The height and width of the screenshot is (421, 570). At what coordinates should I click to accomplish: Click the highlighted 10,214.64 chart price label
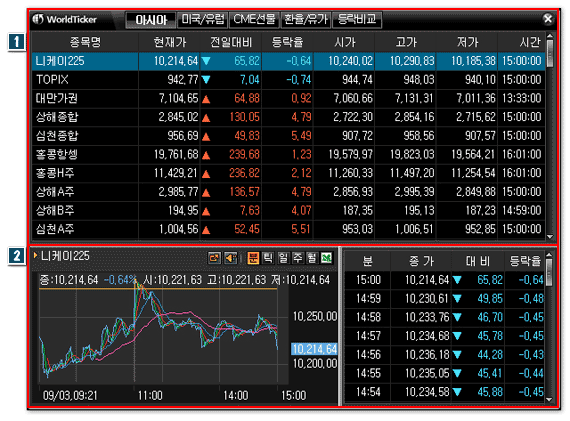[314, 349]
